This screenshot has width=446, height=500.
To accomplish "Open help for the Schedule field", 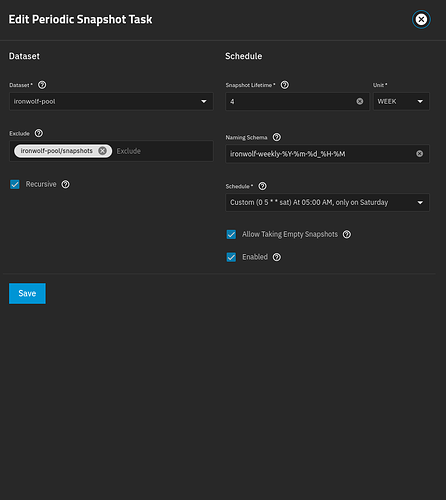I will click(263, 186).
